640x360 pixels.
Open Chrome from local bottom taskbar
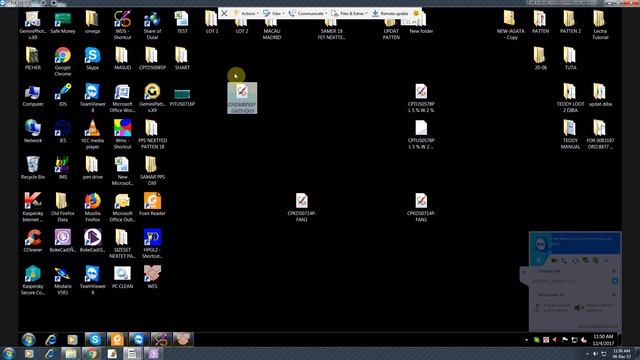pos(91,353)
